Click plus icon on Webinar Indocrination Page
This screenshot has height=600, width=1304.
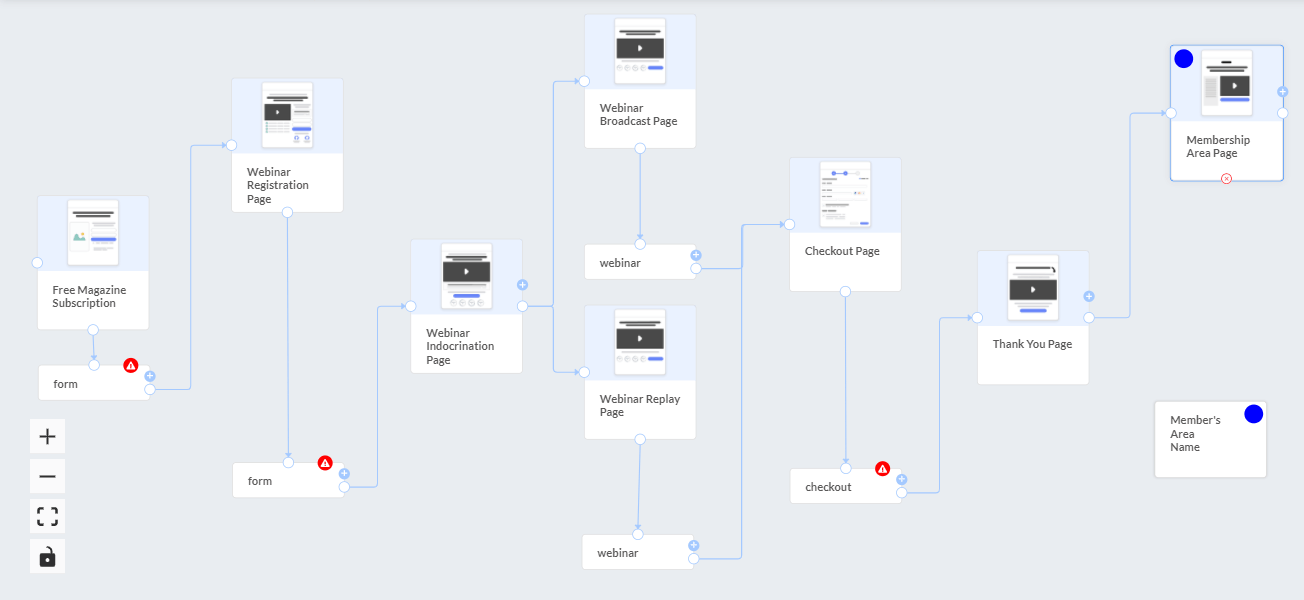522,284
